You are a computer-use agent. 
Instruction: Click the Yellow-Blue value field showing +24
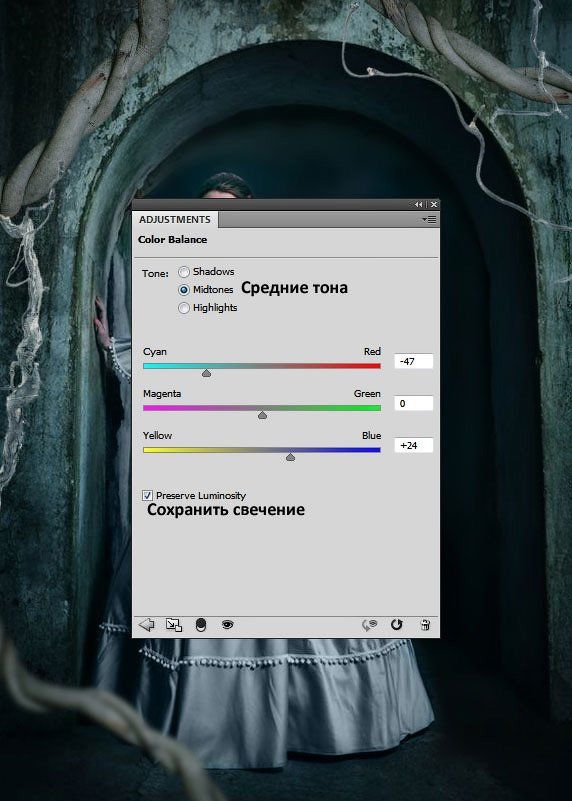tap(414, 445)
